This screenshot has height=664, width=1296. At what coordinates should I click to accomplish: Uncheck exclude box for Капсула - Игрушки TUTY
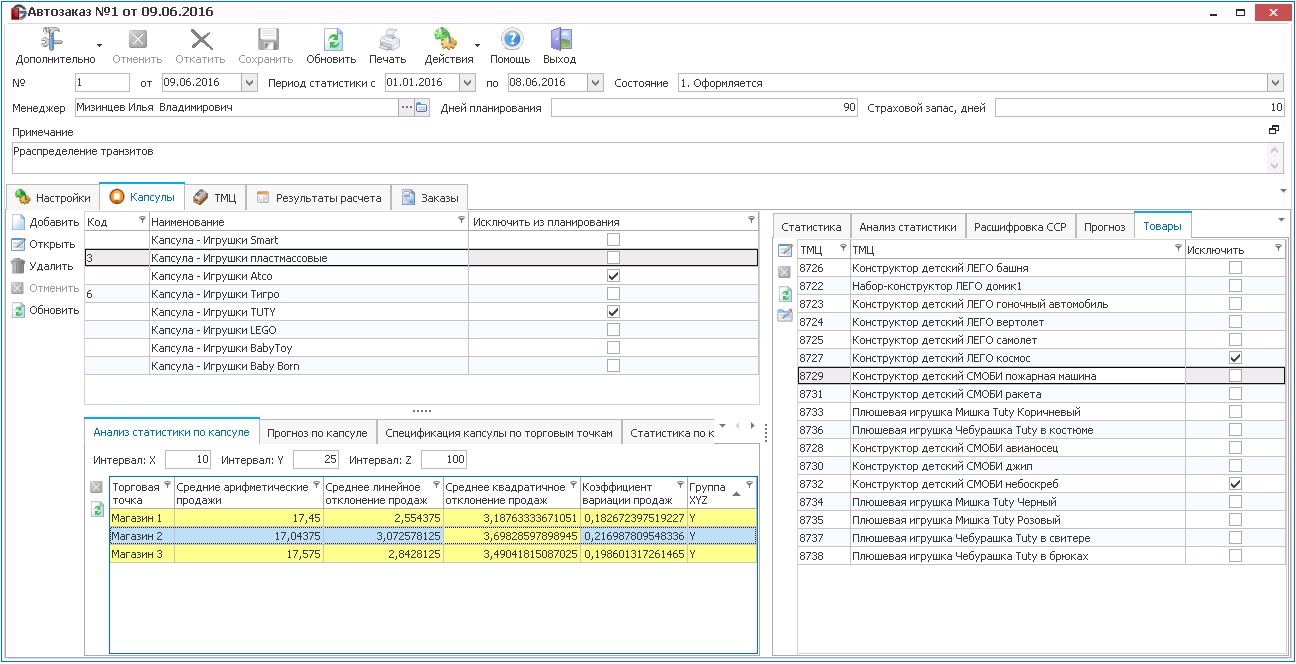[x=613, y=312]
